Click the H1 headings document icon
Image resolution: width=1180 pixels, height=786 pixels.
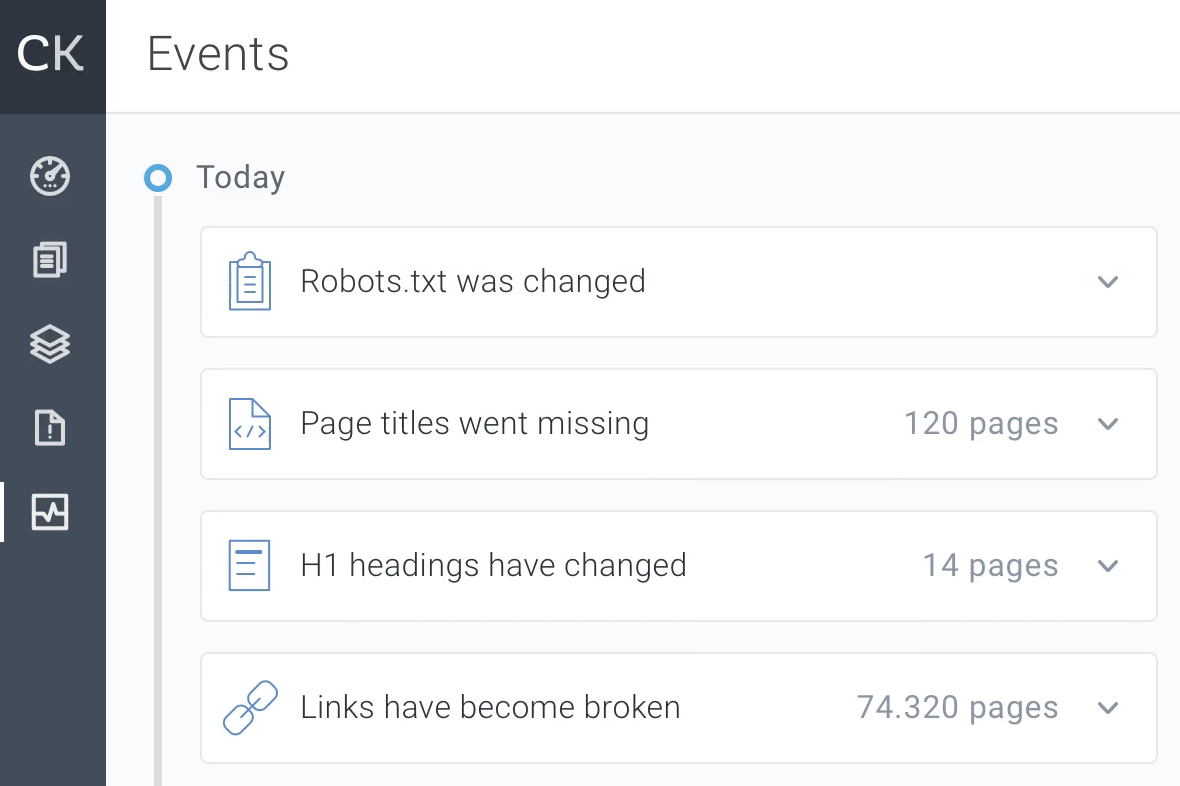click(249, 566)
